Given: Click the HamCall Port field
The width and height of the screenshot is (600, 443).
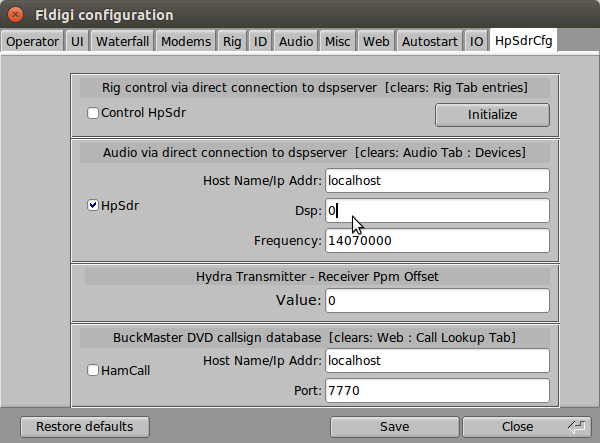Looking at the screenshot, I should click(437, 390).
